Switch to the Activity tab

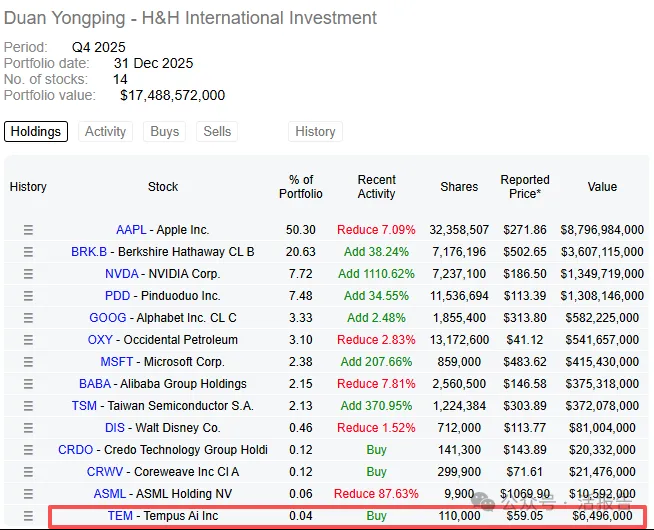click(x=105, y=131)
